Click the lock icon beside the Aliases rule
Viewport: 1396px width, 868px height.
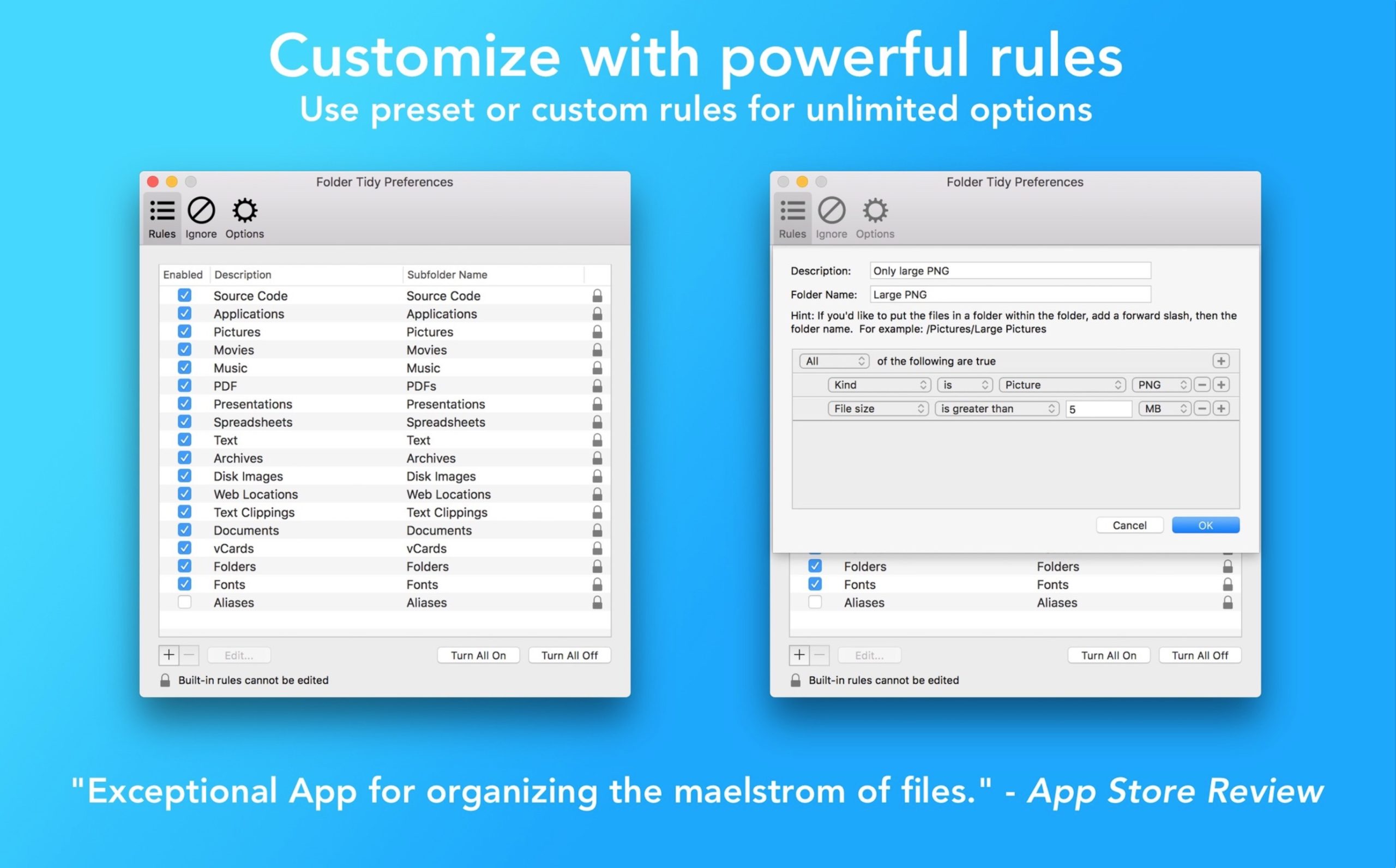pyautogui.click(x=597, y=602)
